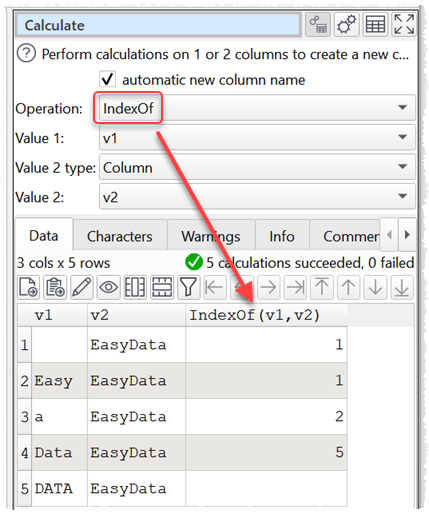The height and width of the screenshot is (514, 429).
Task: Click the eye icon in the data toolbar
Action: [x=108, y=287]
